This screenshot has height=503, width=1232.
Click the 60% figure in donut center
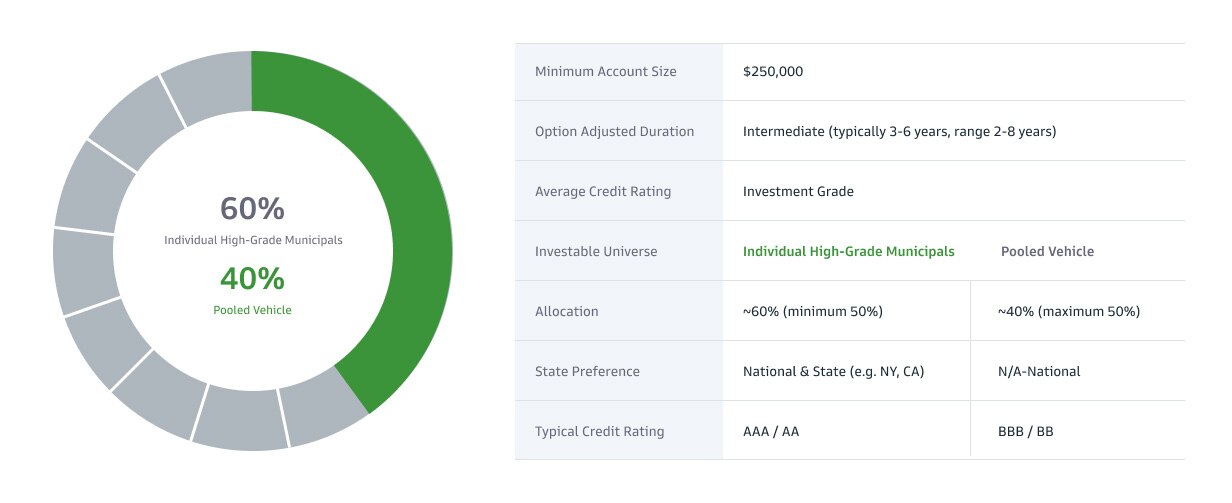(252, 209)
